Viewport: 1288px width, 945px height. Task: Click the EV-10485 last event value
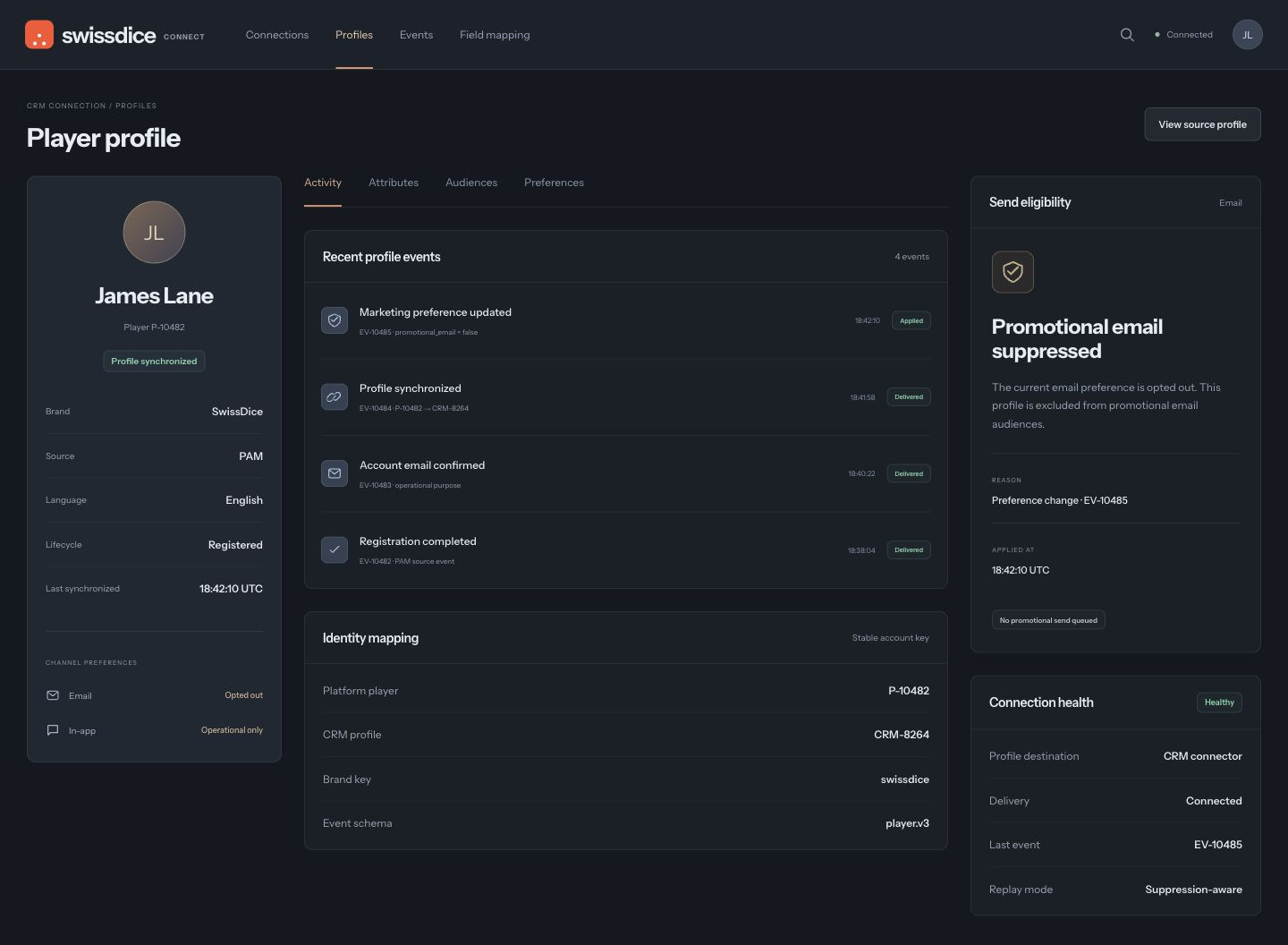pyautogui.click(x=1218, y=845)
